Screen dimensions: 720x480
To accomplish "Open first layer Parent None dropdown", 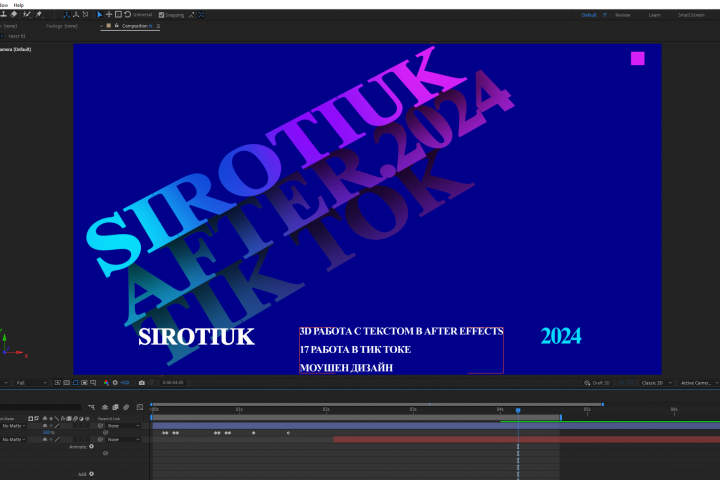I will pos(123,426).
